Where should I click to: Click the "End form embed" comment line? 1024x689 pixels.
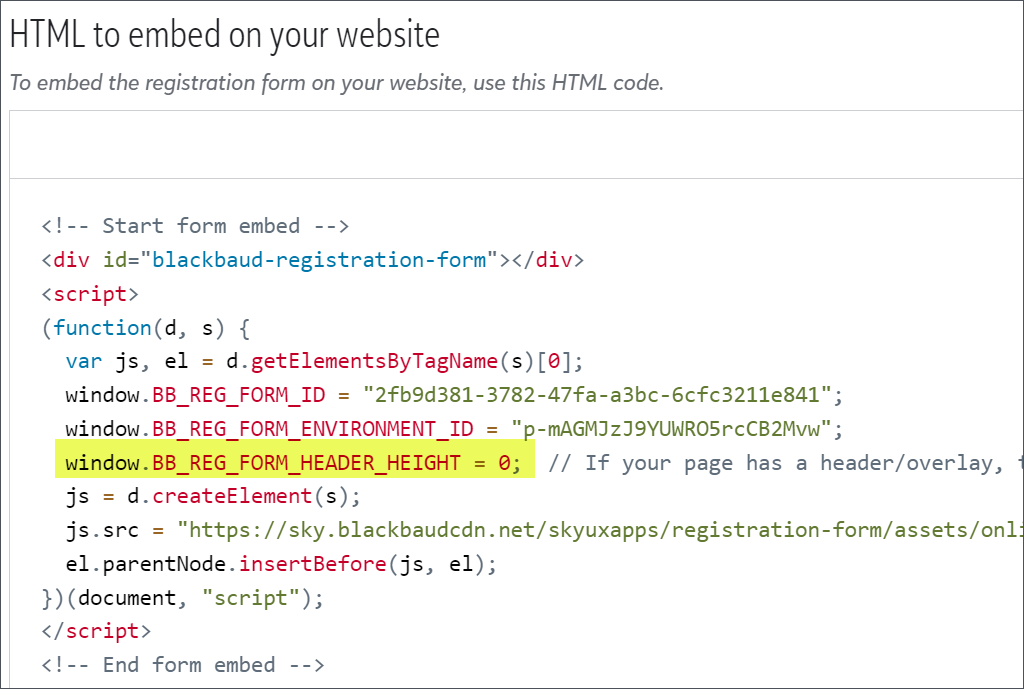(183, 665)
